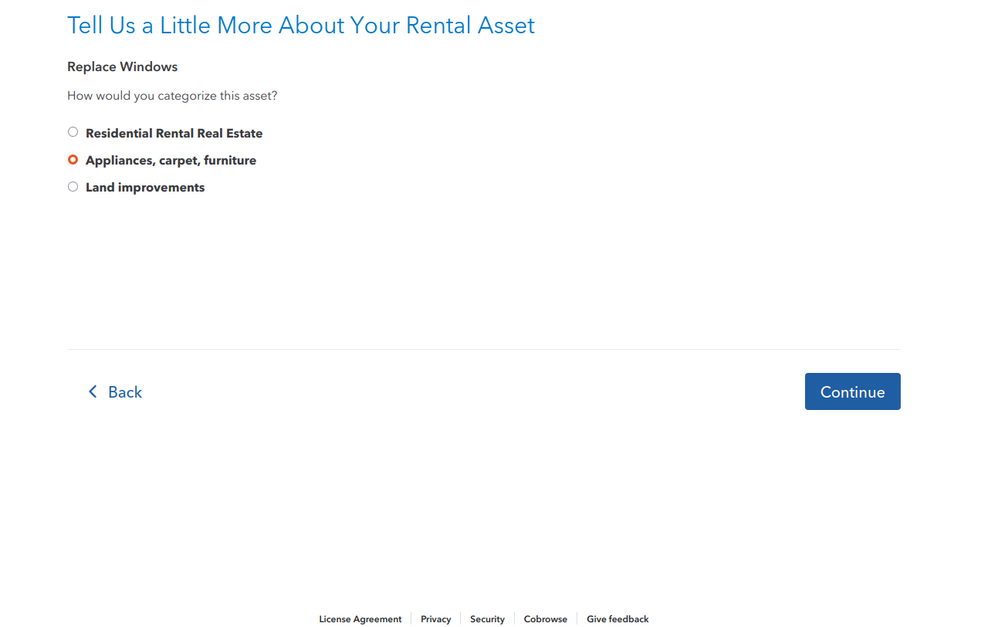This screenshot has width=998, height=627.
Task: Click the Continue button
Action: coord(852,391)
